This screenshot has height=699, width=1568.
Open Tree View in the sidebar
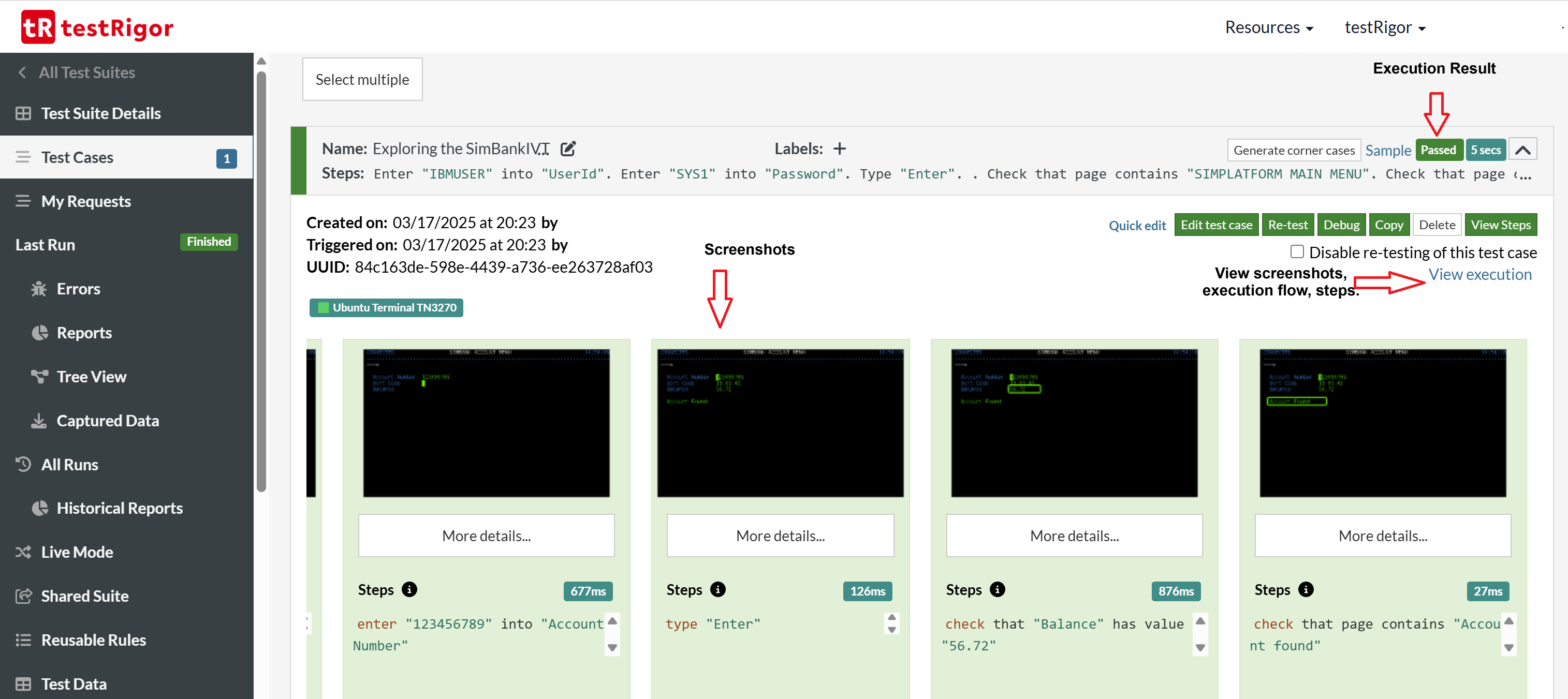(x=91, y=376)
